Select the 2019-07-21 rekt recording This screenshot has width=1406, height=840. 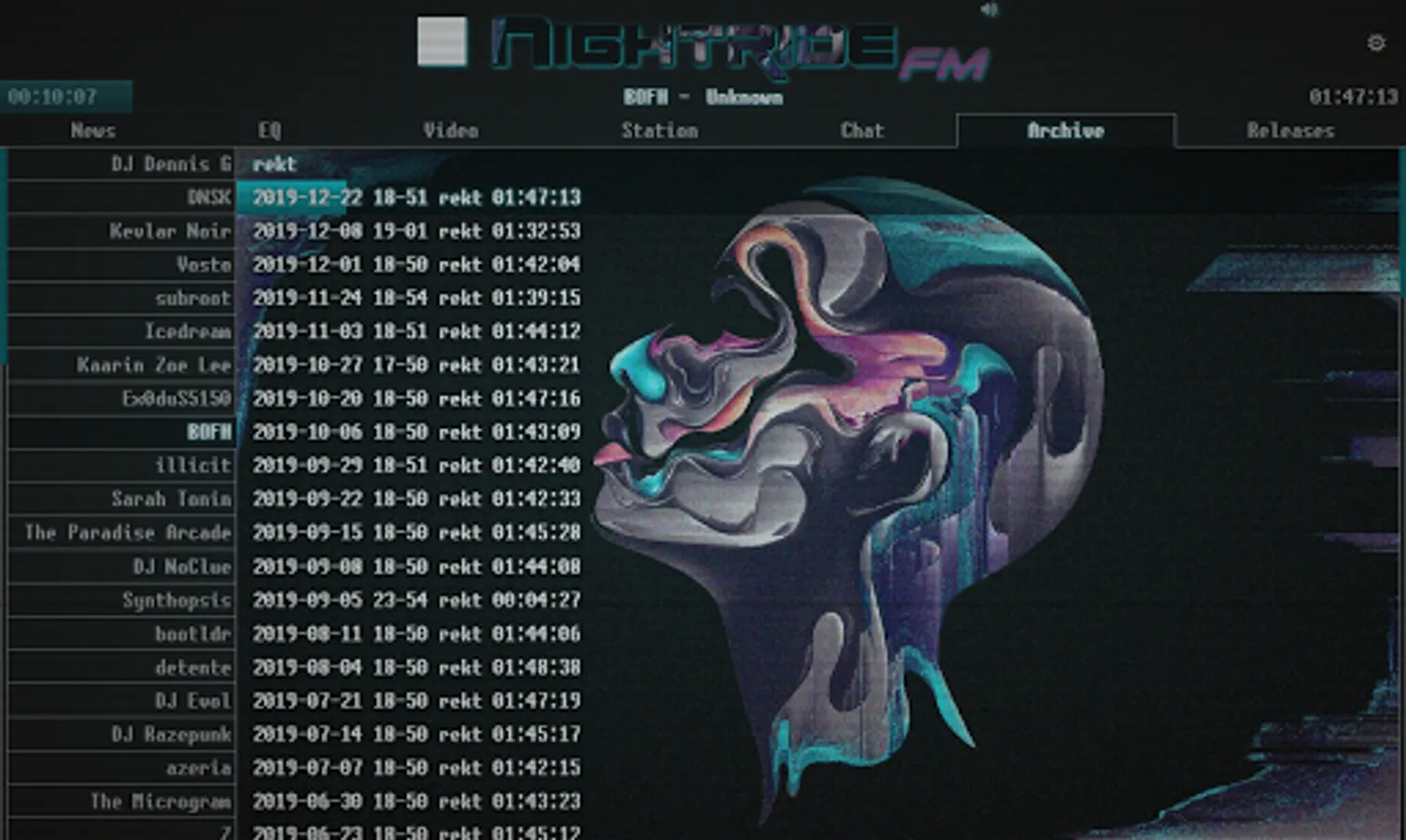coord(416,700)
